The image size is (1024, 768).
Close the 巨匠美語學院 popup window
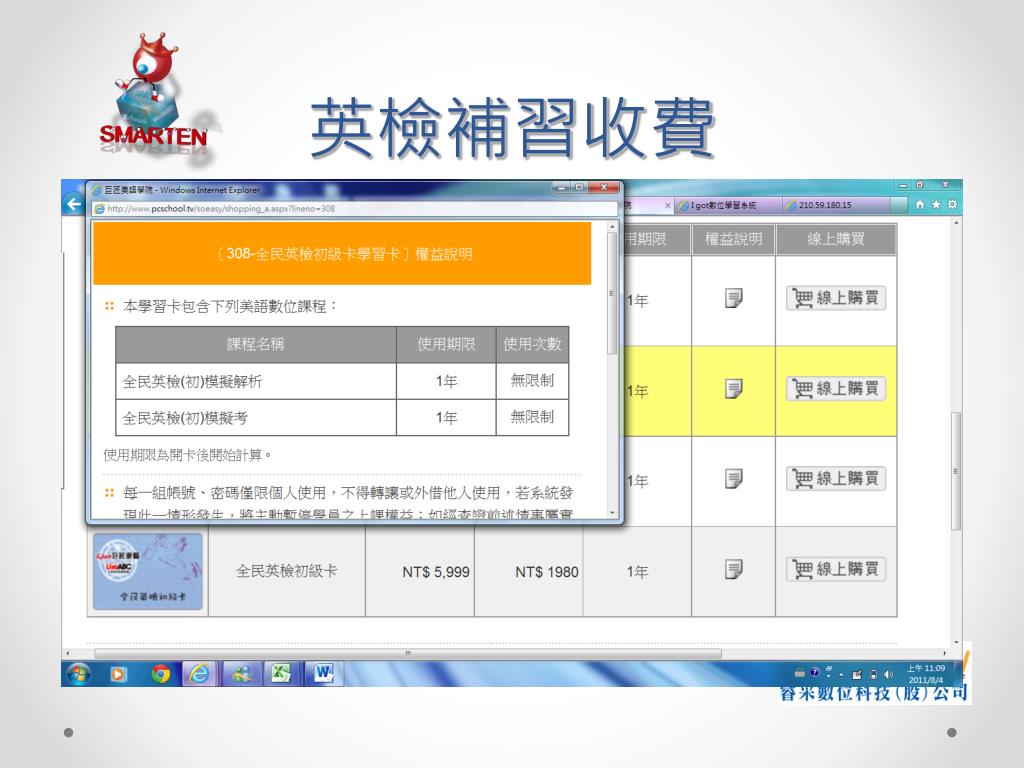click(604, 187)
